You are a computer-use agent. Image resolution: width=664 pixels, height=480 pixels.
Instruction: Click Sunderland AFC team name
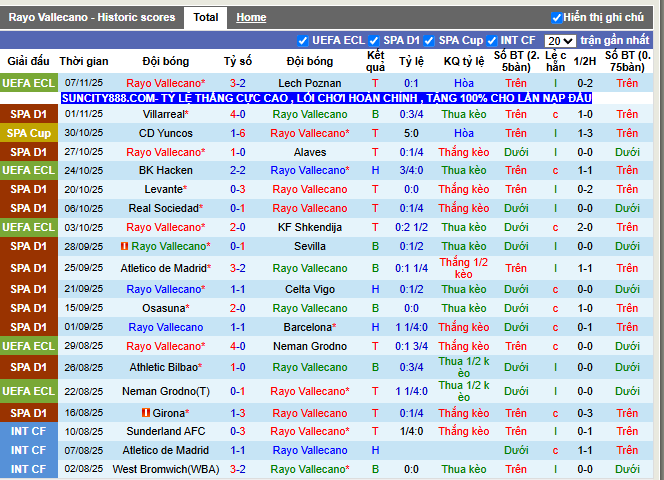[x=166, y=431]
